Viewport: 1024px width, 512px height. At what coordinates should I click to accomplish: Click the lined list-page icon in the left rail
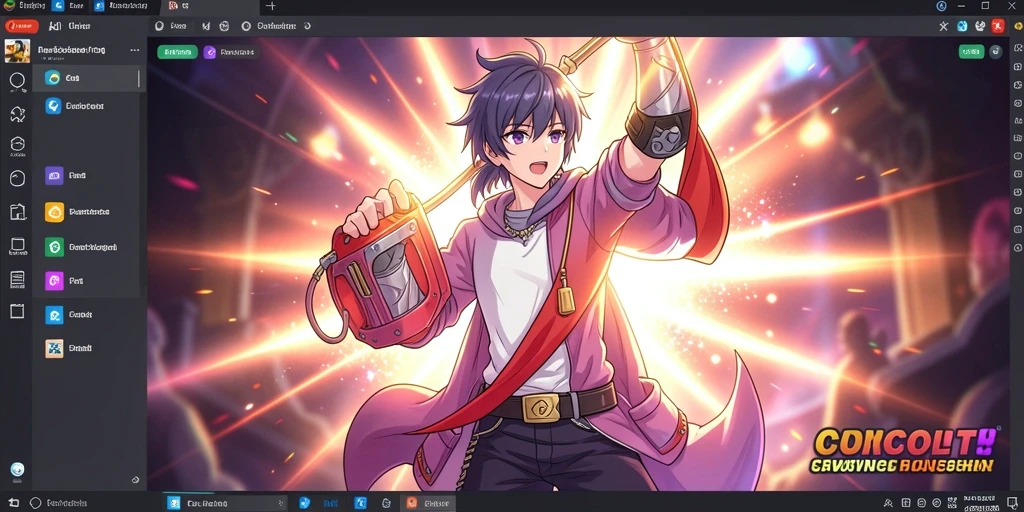tap(18, 280)
